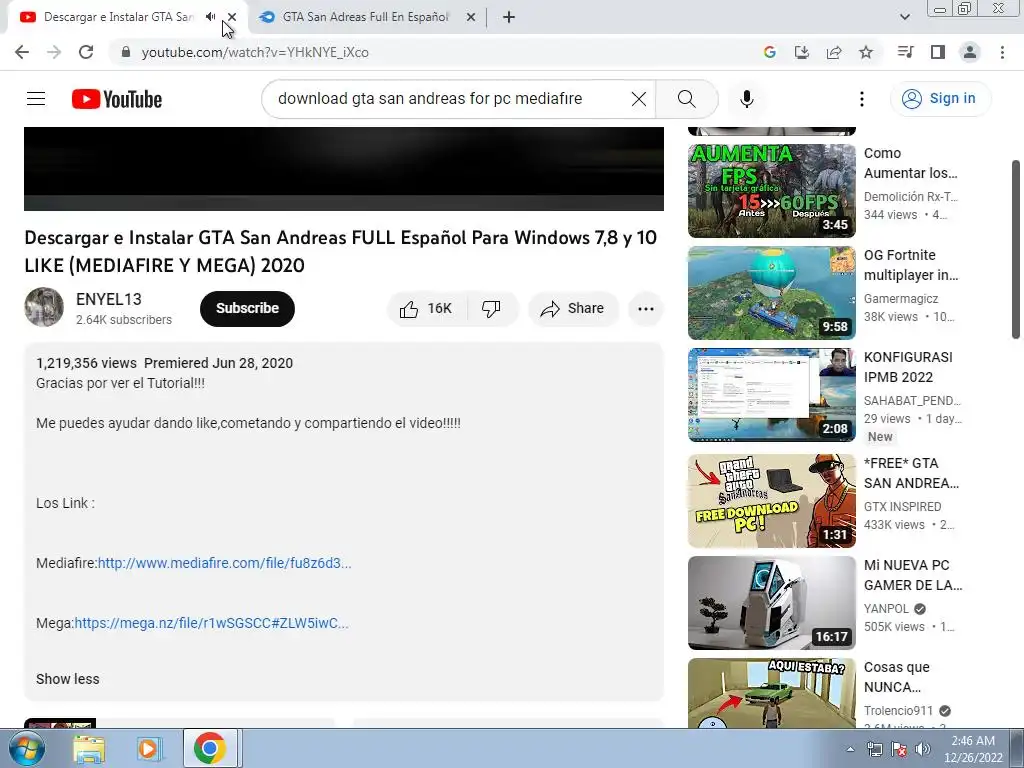Collapse description with Show less

point(68,679)
